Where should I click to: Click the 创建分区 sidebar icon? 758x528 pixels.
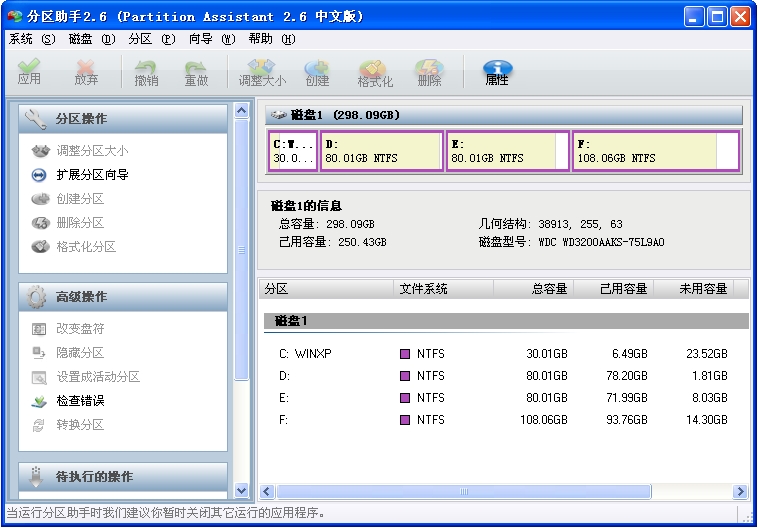41,199
